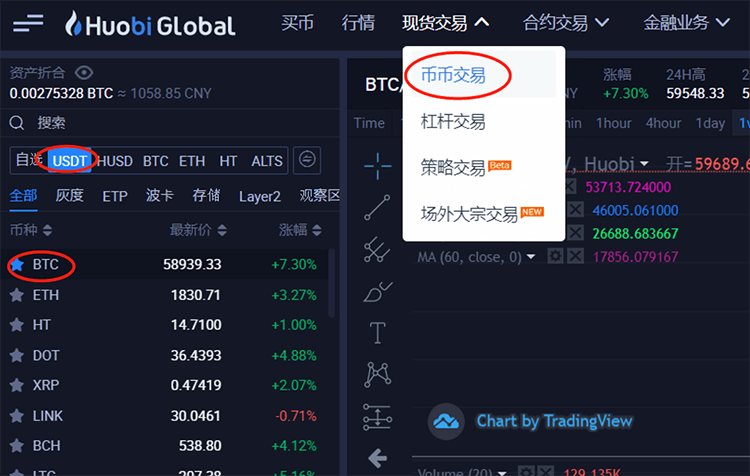Select the 全部 category filter
This screenshot has height=476, width=750.
click(x=23, y=196)
